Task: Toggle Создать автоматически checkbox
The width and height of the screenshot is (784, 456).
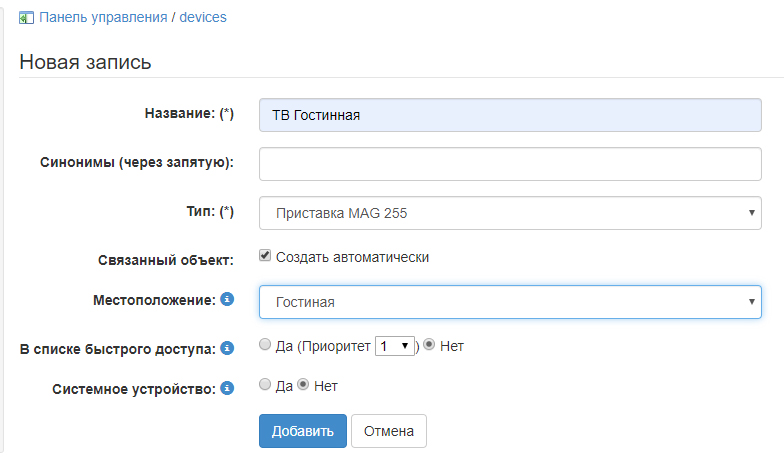Action: tap(265, 256)
